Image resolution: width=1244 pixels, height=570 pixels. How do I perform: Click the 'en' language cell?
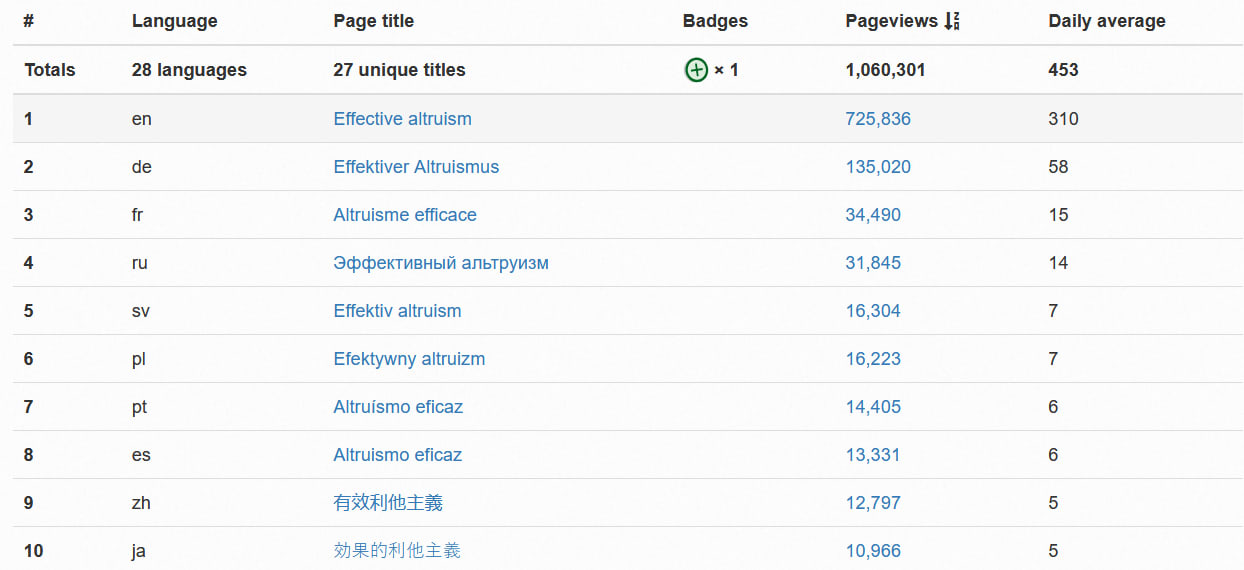(141, 119)
